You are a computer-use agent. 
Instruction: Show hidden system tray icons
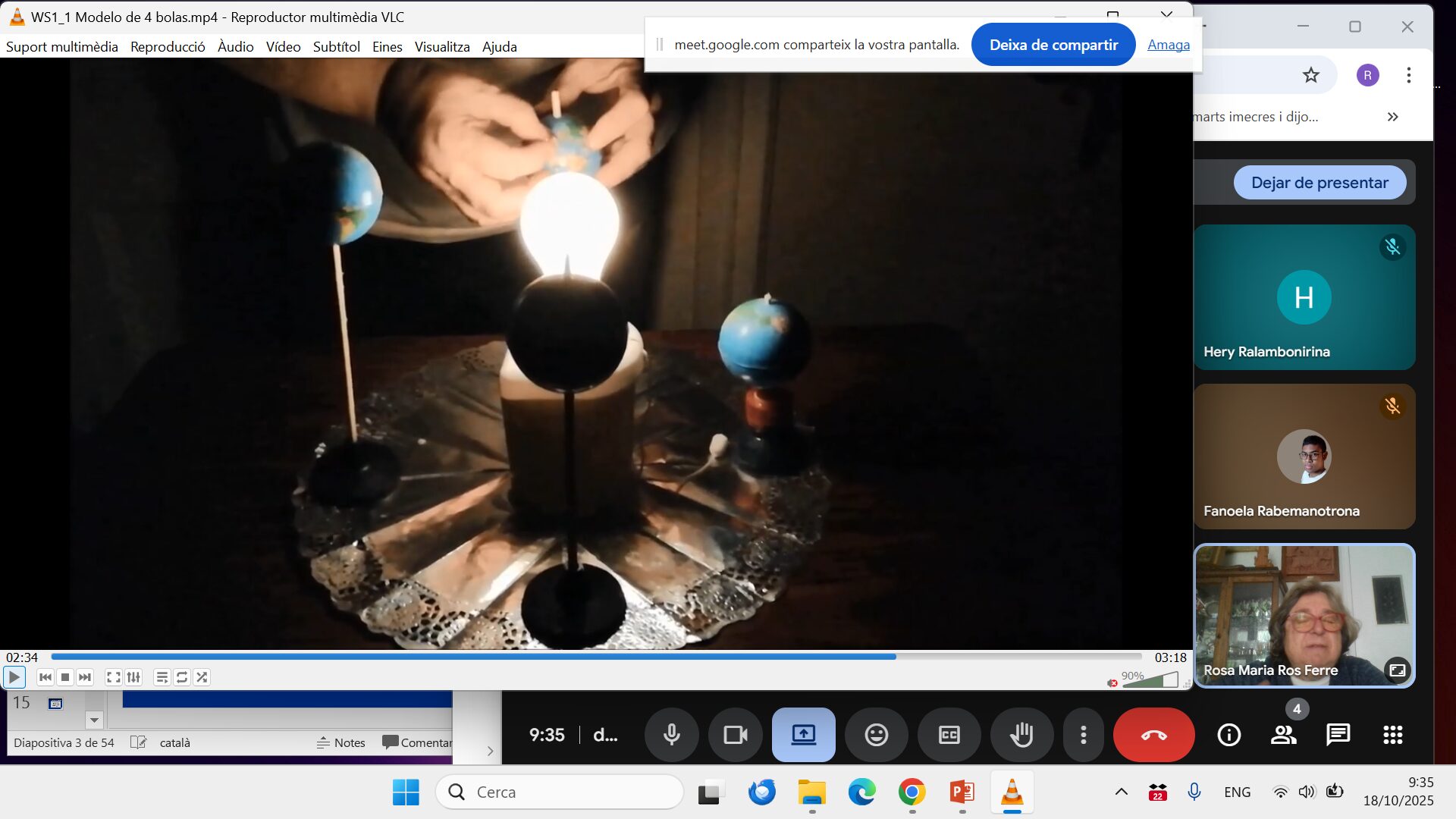(x=1121, y=792)
